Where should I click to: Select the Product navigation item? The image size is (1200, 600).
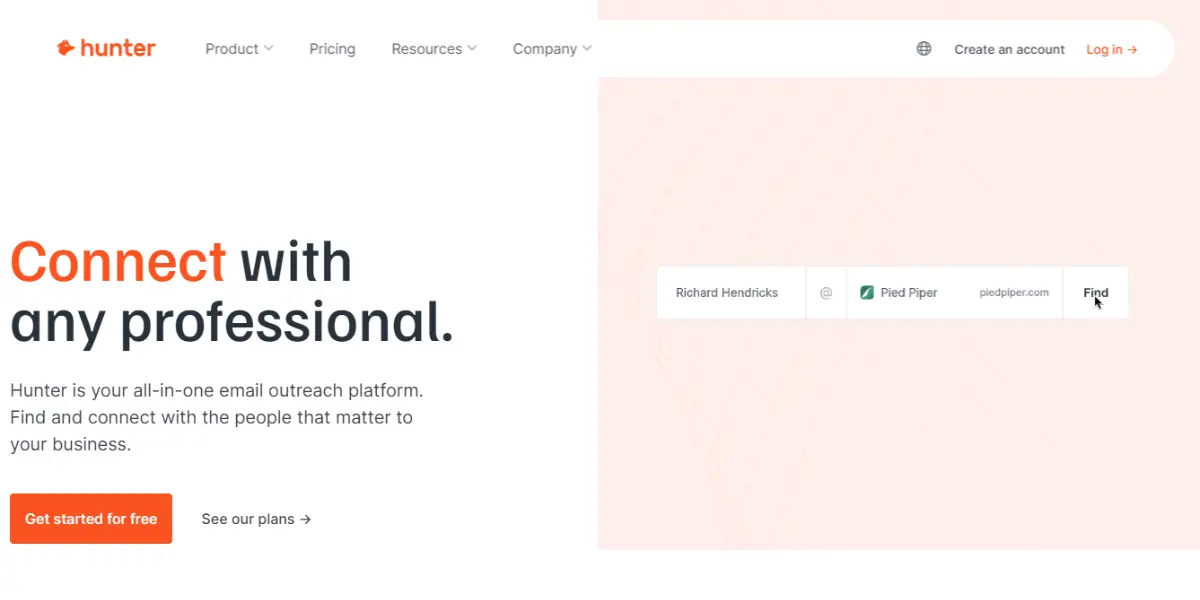coord(232,49)
